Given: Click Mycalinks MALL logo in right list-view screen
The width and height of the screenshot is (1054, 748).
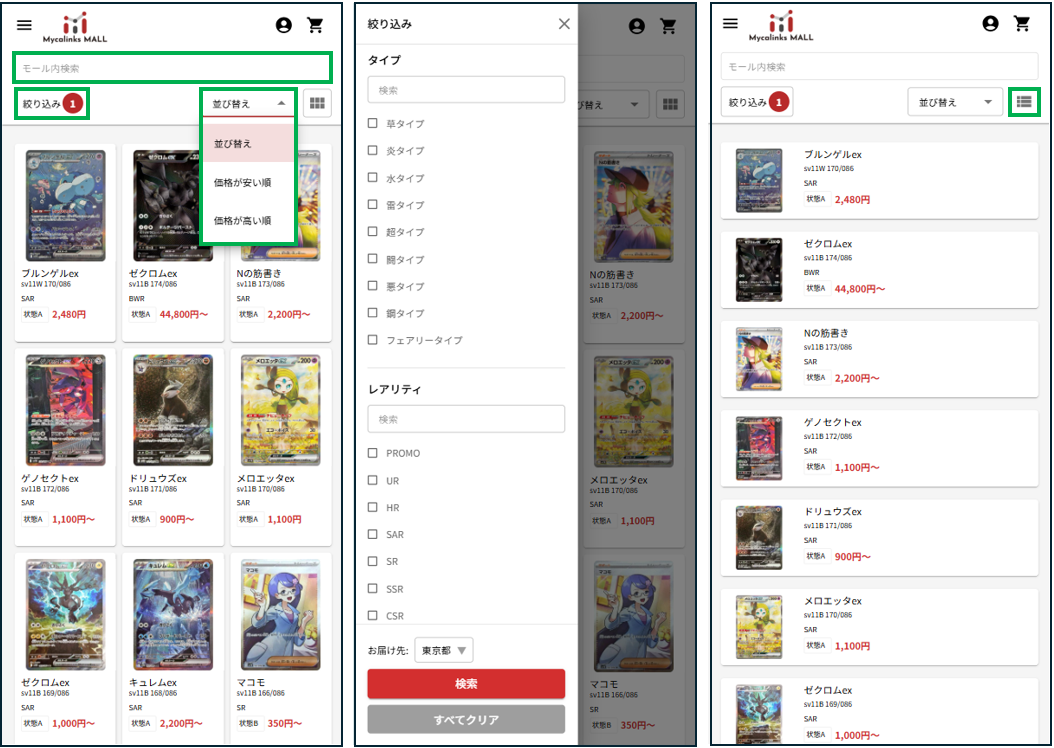Looking at the screenshot, I should click(x=781, y=27).
